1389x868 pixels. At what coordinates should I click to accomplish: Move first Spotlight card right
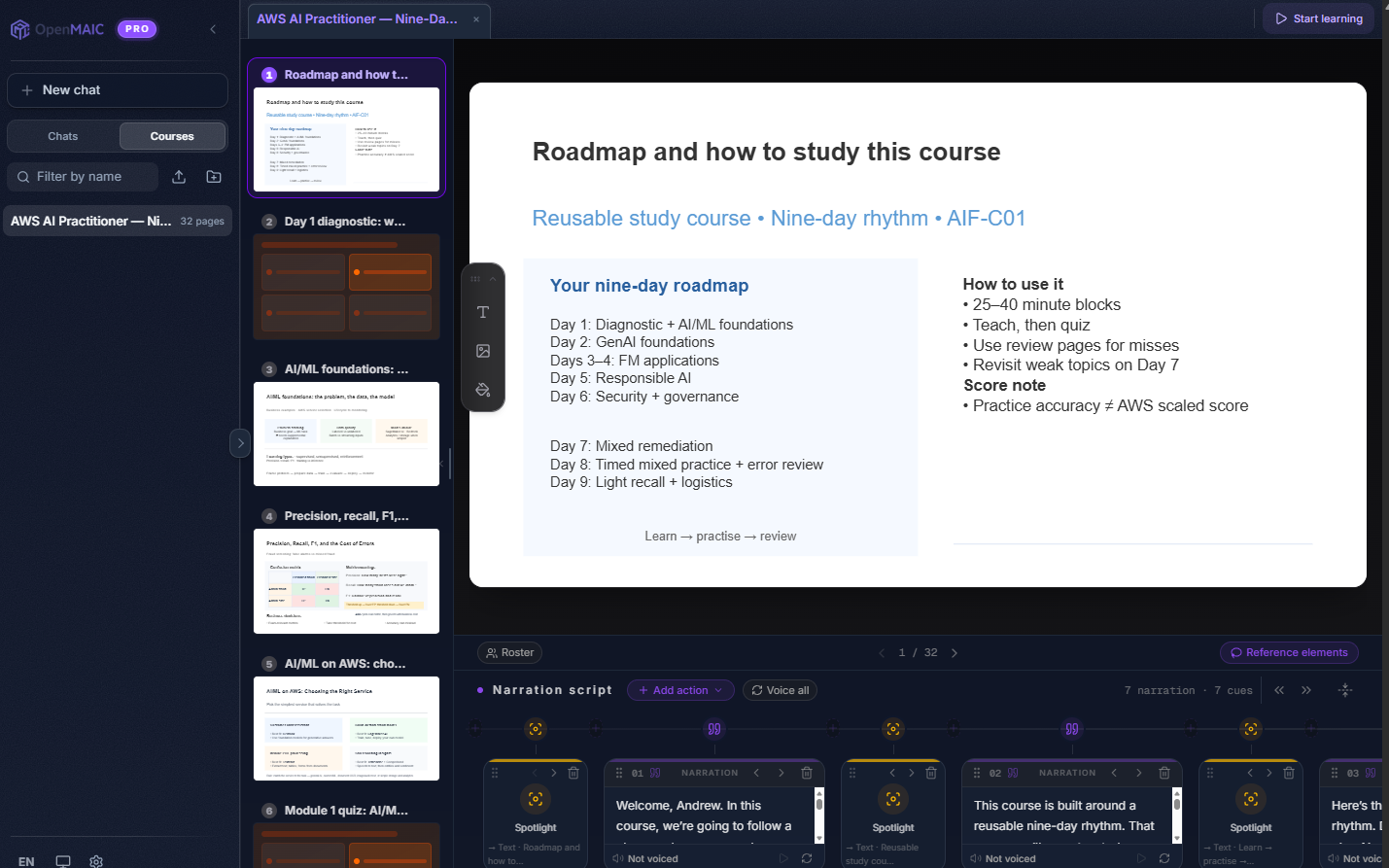tap(554, 774)
